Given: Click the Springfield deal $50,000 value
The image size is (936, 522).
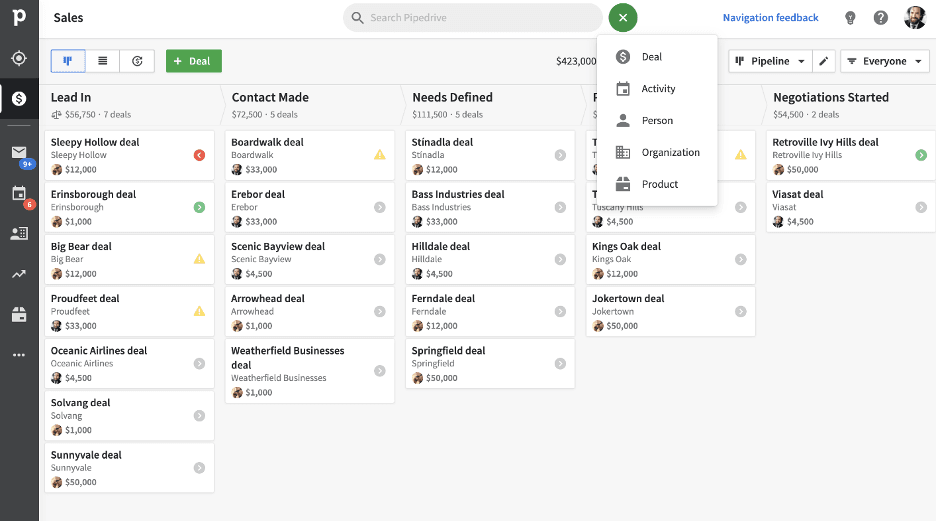Looking at the screenshot, I should pyautogui.click(x=442, y=378).
